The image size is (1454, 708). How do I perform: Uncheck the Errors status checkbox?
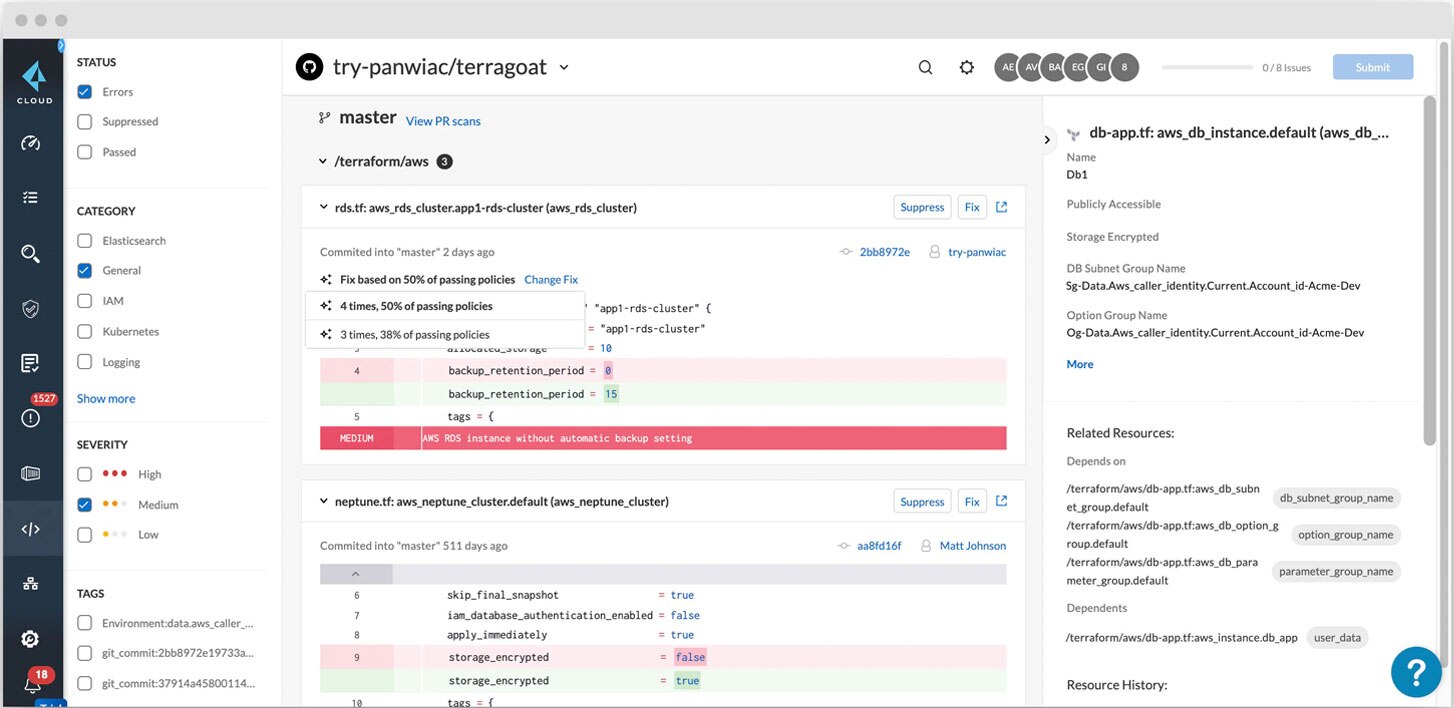(85, 92)
